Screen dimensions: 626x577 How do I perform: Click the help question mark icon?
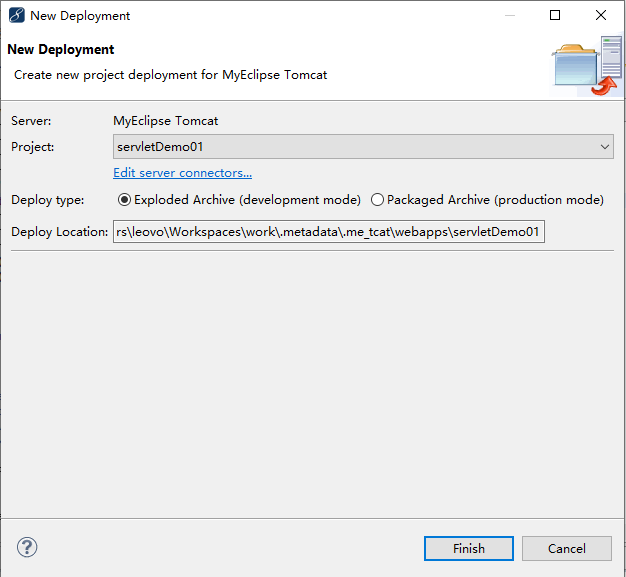click(x=27, y=547)
